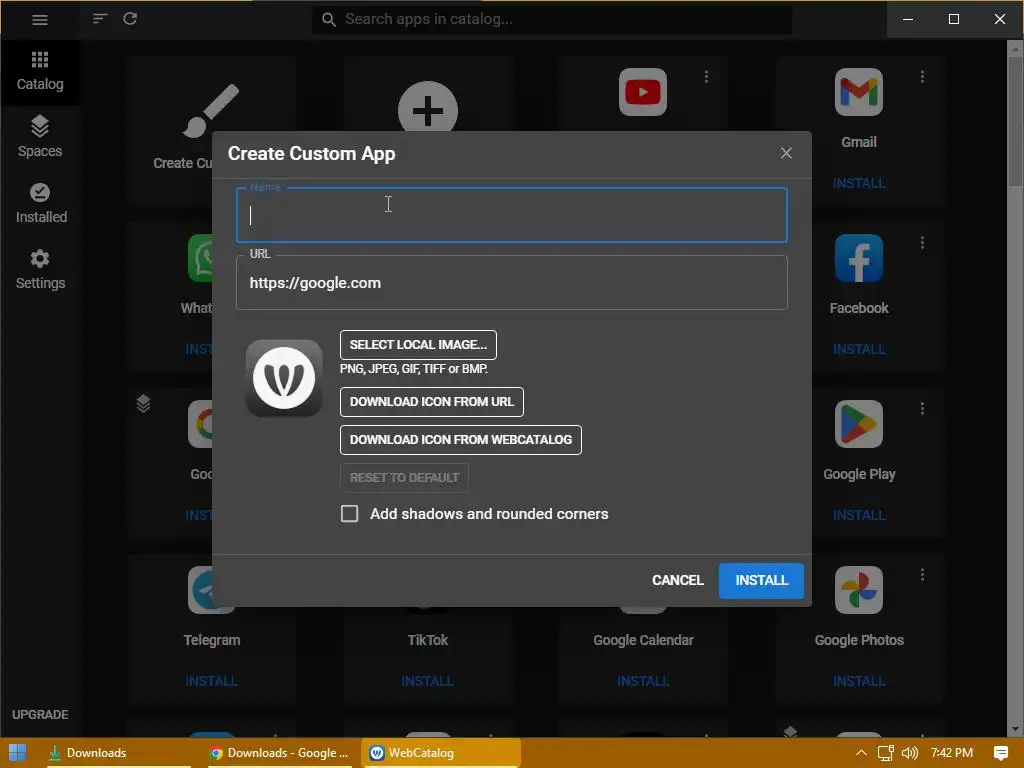Click the vertical scrollbar thumb
1024x768 pixels.
1015,121
